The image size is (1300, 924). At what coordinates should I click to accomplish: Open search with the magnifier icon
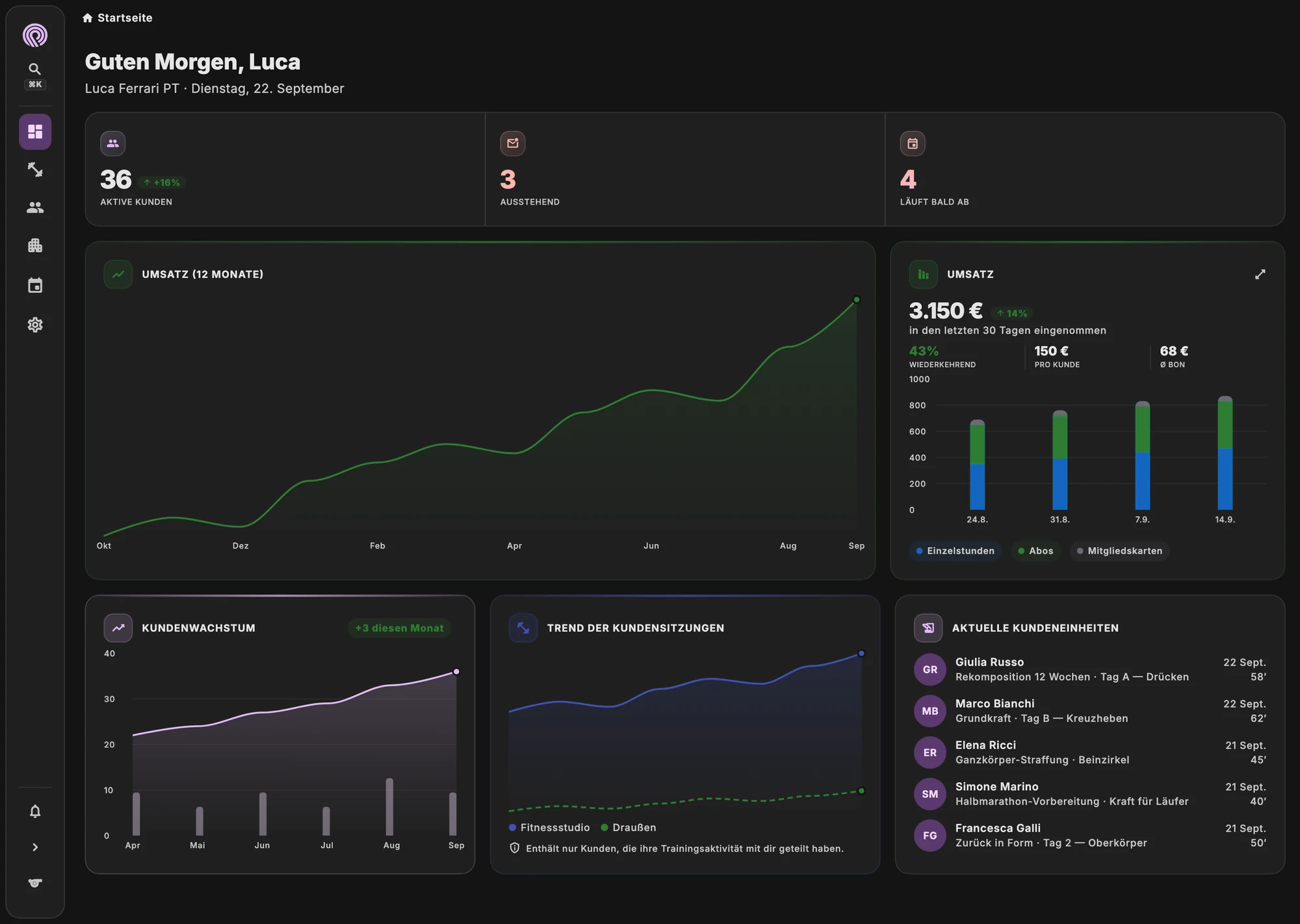click(35, 69)
